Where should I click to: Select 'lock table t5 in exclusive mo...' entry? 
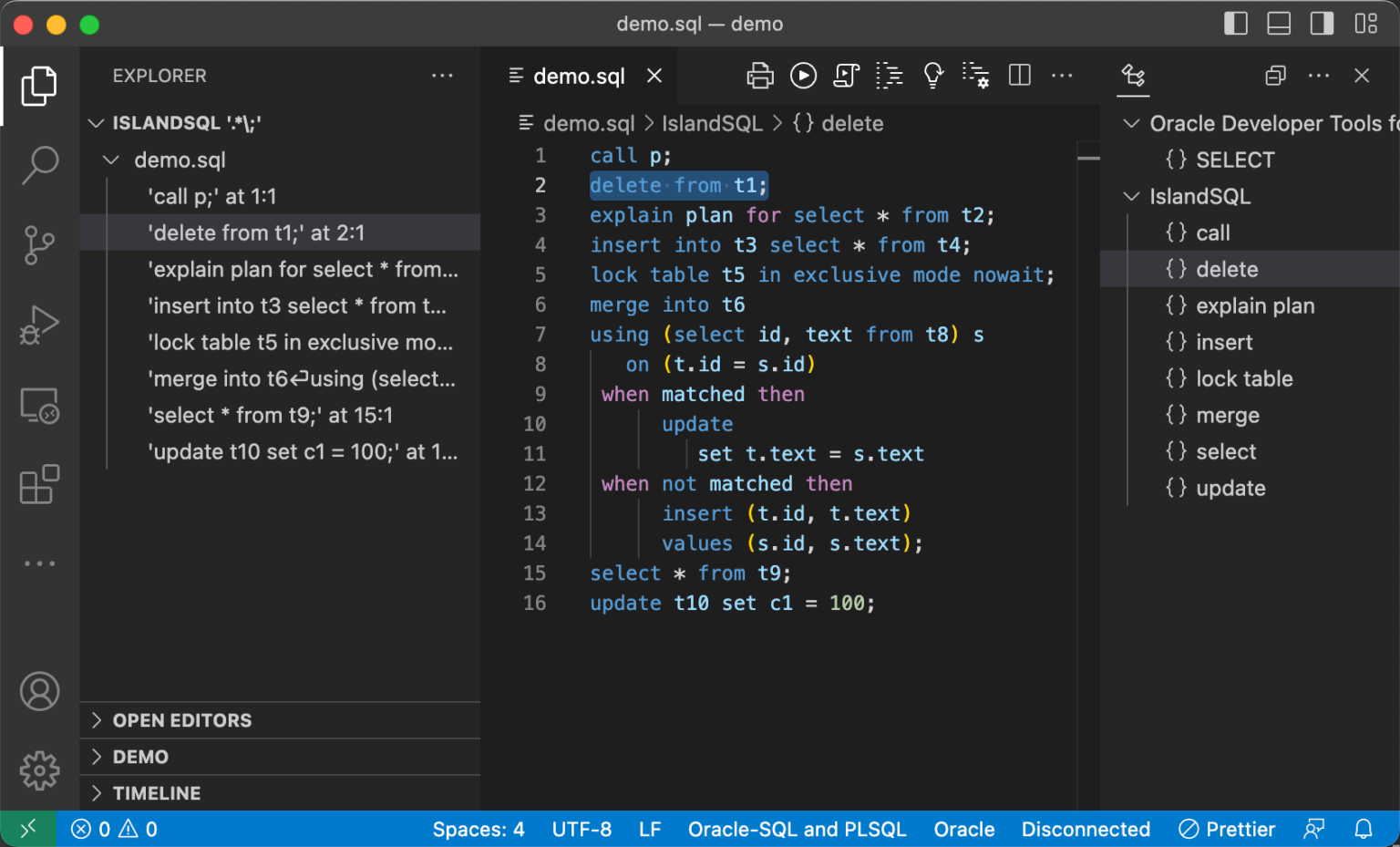301,342
